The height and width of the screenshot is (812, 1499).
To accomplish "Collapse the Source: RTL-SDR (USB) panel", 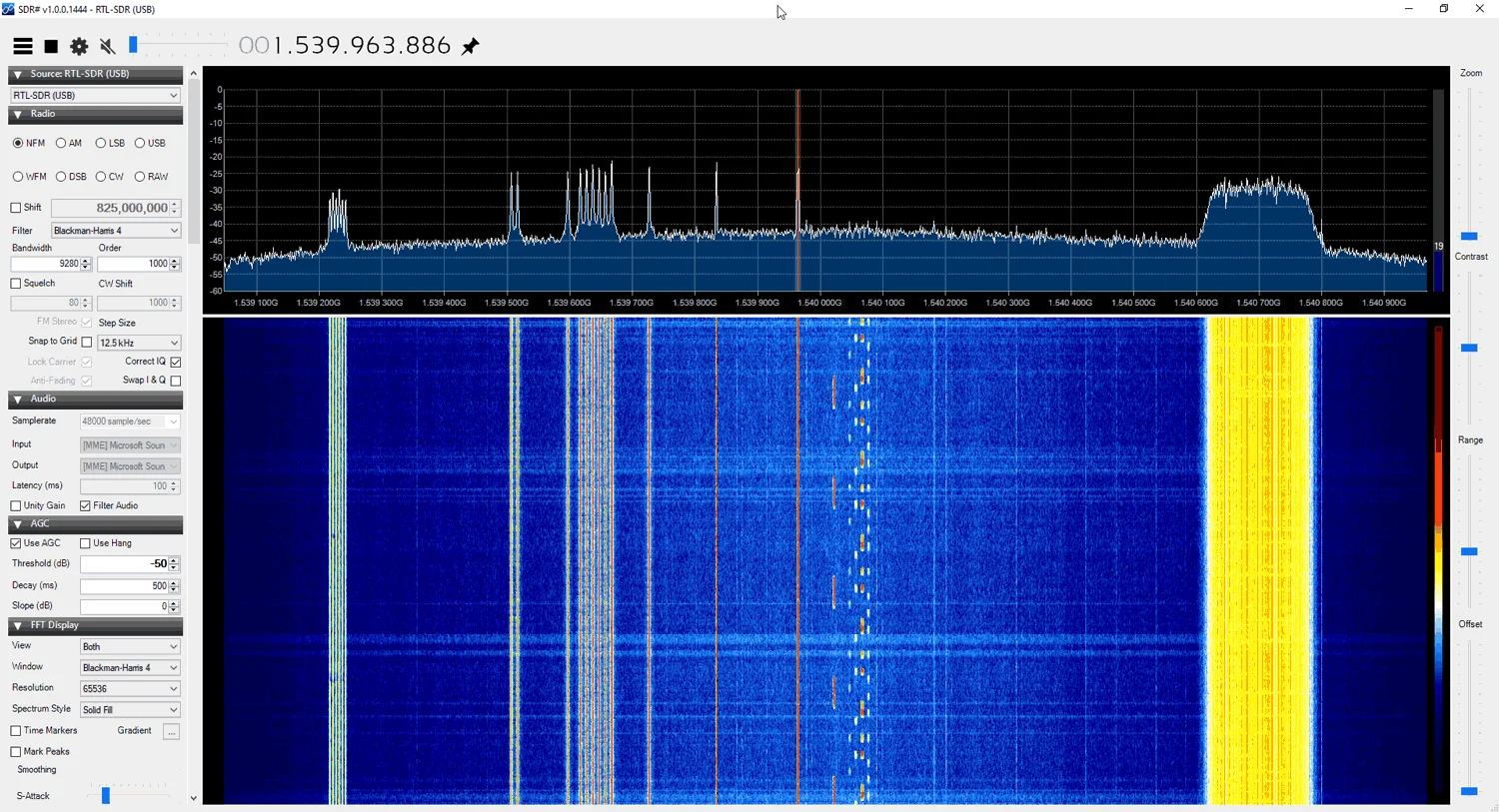I will point(16,73).
